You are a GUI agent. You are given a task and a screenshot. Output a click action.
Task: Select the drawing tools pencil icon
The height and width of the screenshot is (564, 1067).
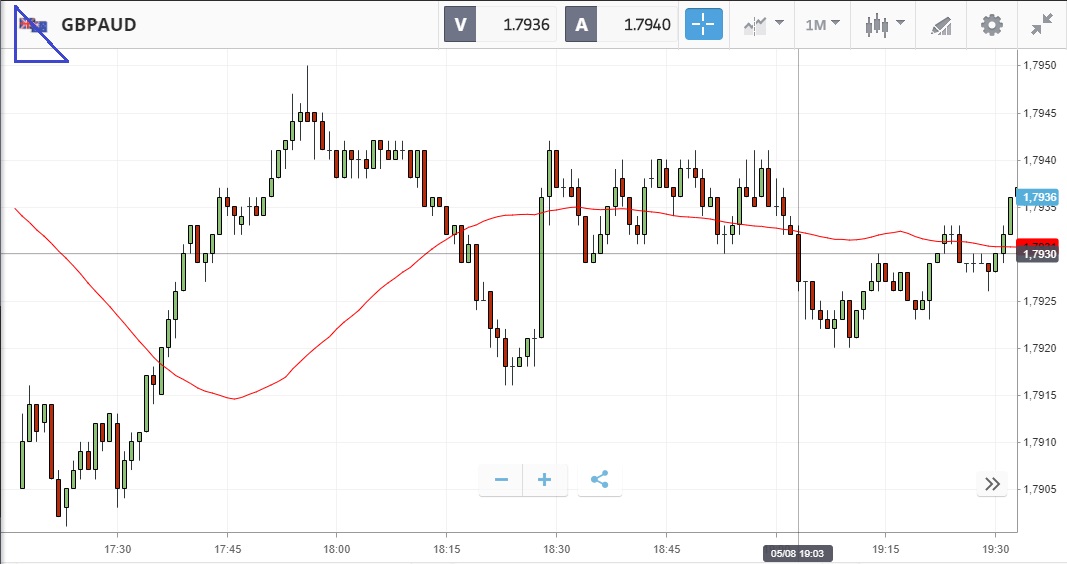(x=940, y=25)
